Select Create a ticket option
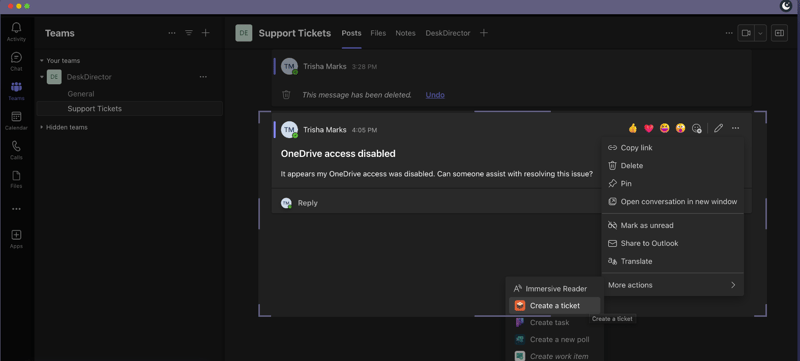This screenshot has width=800, height=361. pyautogui.click(x=555, y=305)
